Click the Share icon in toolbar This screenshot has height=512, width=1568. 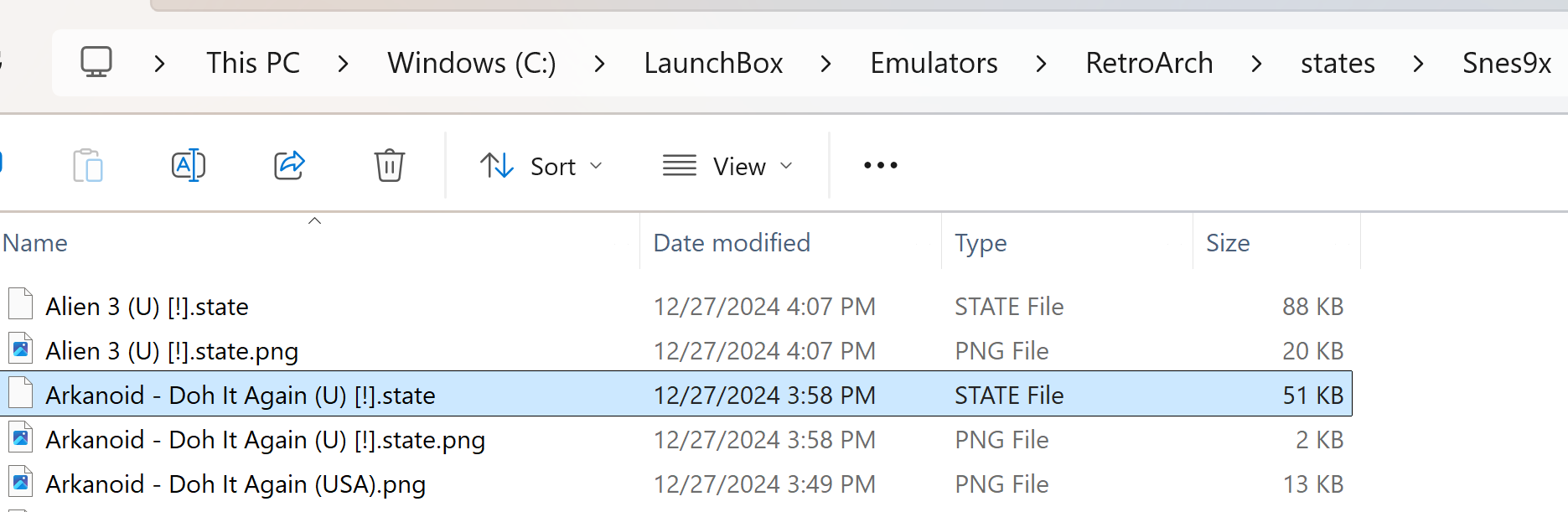click(x=289, y=165)
